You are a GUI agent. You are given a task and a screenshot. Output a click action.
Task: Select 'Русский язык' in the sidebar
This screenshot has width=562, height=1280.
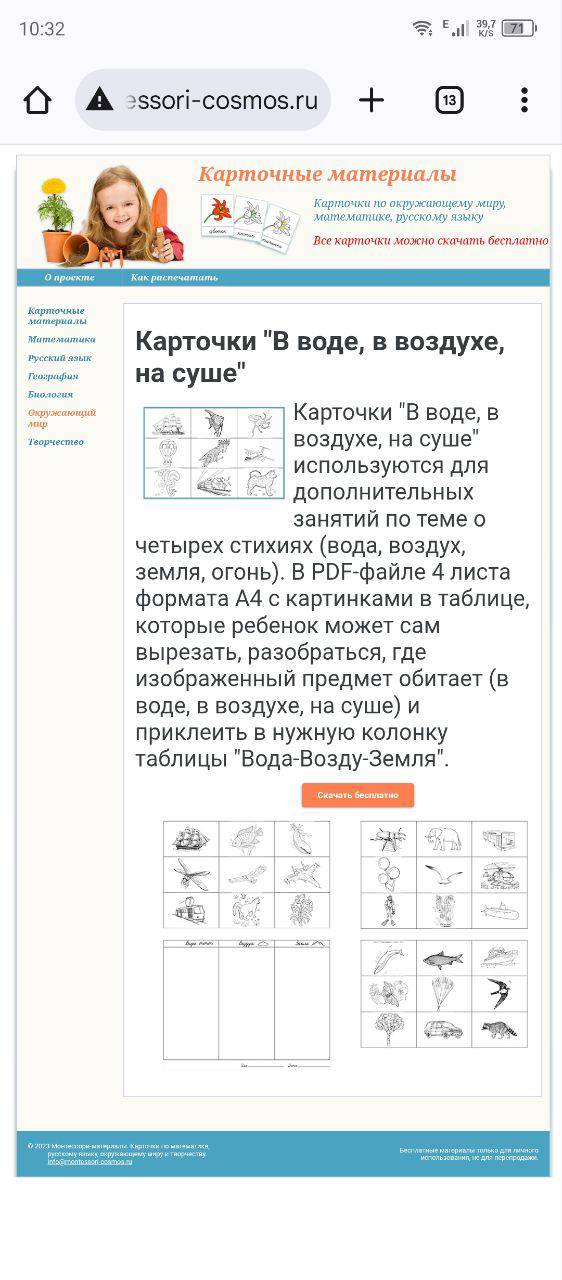click(60, 358)
